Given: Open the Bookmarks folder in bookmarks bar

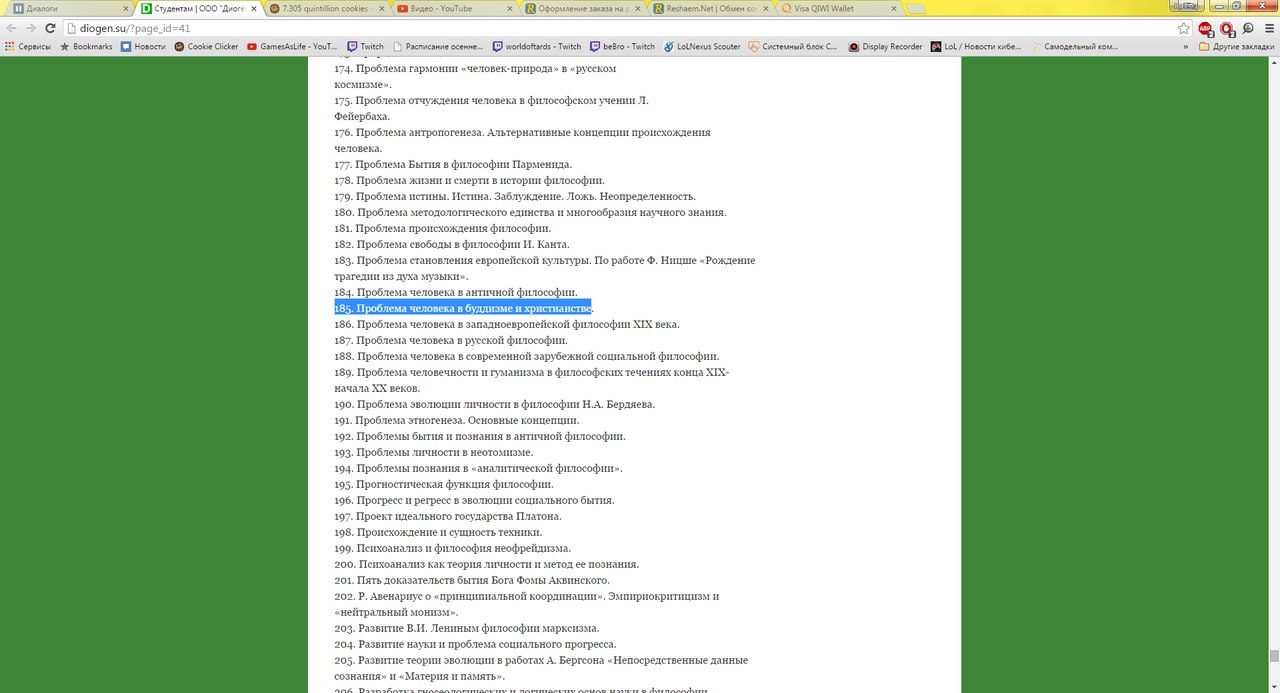Looking at the screenshot, I should 86,46.
